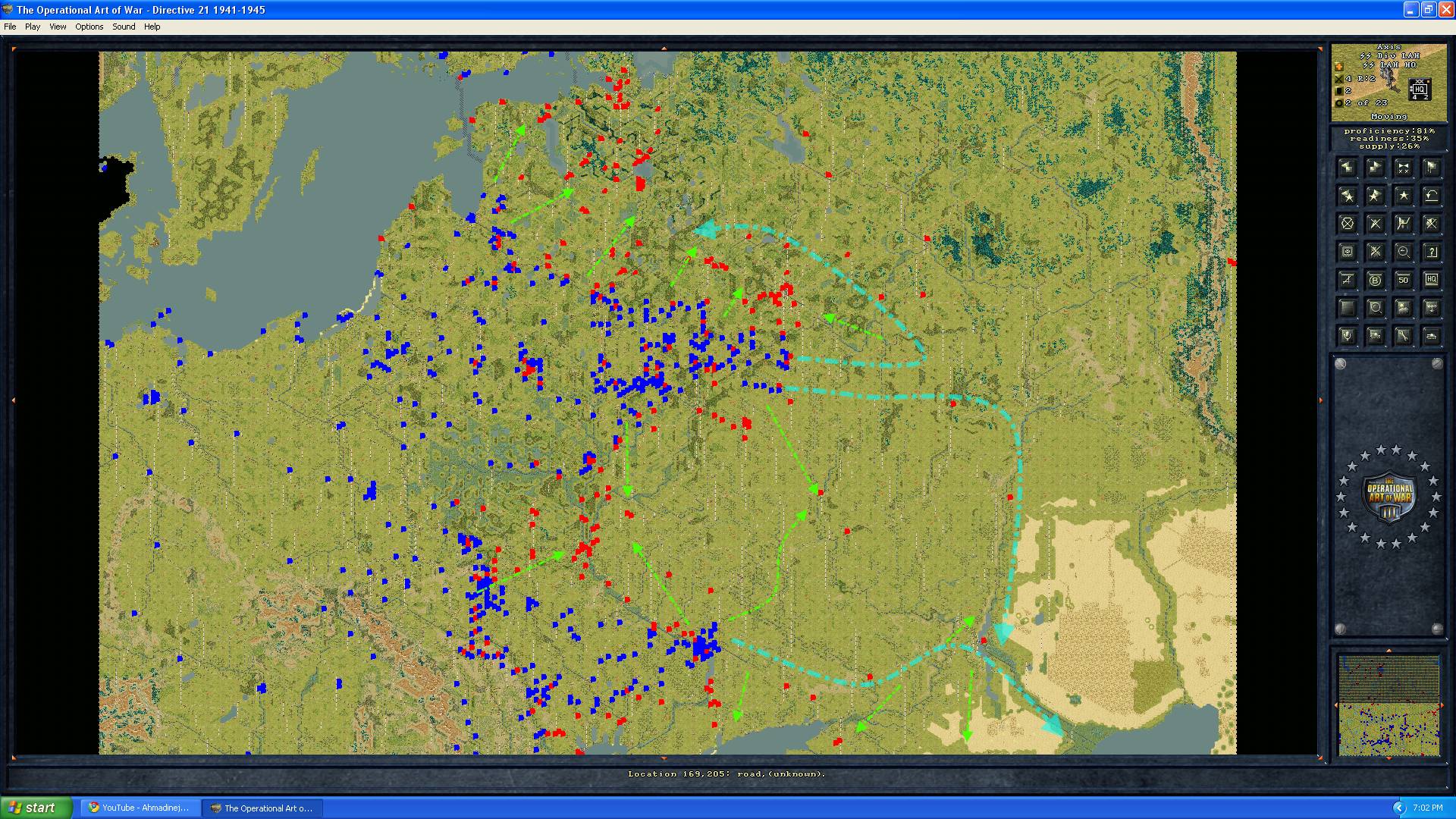This screenshot has width=1456, height=819.
Task: Click the next unit right-arrow icon
Action: pyautogui.click(x=1375, y=168)
